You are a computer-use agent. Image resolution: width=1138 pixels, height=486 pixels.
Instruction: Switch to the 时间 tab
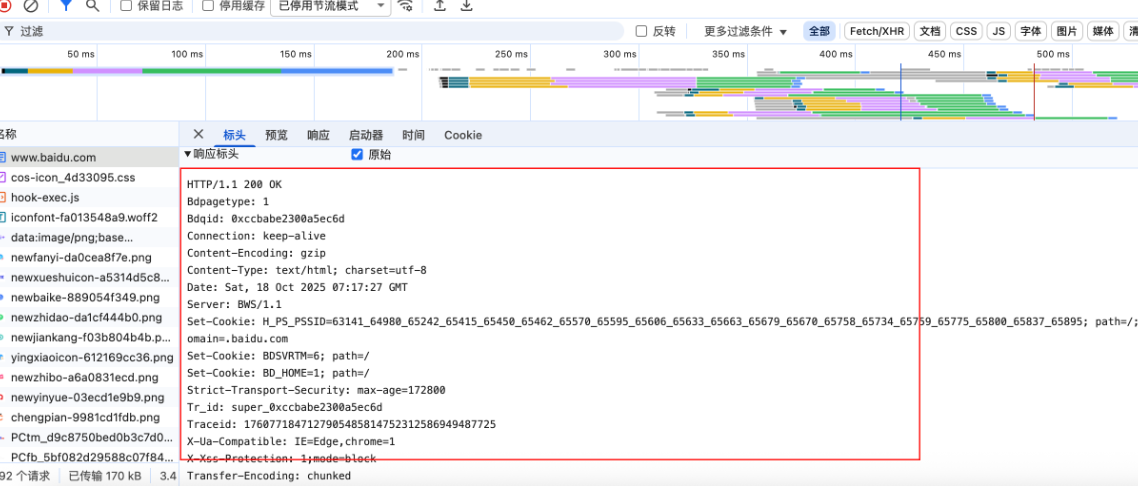pyautogui.click(x=414, y=135)
